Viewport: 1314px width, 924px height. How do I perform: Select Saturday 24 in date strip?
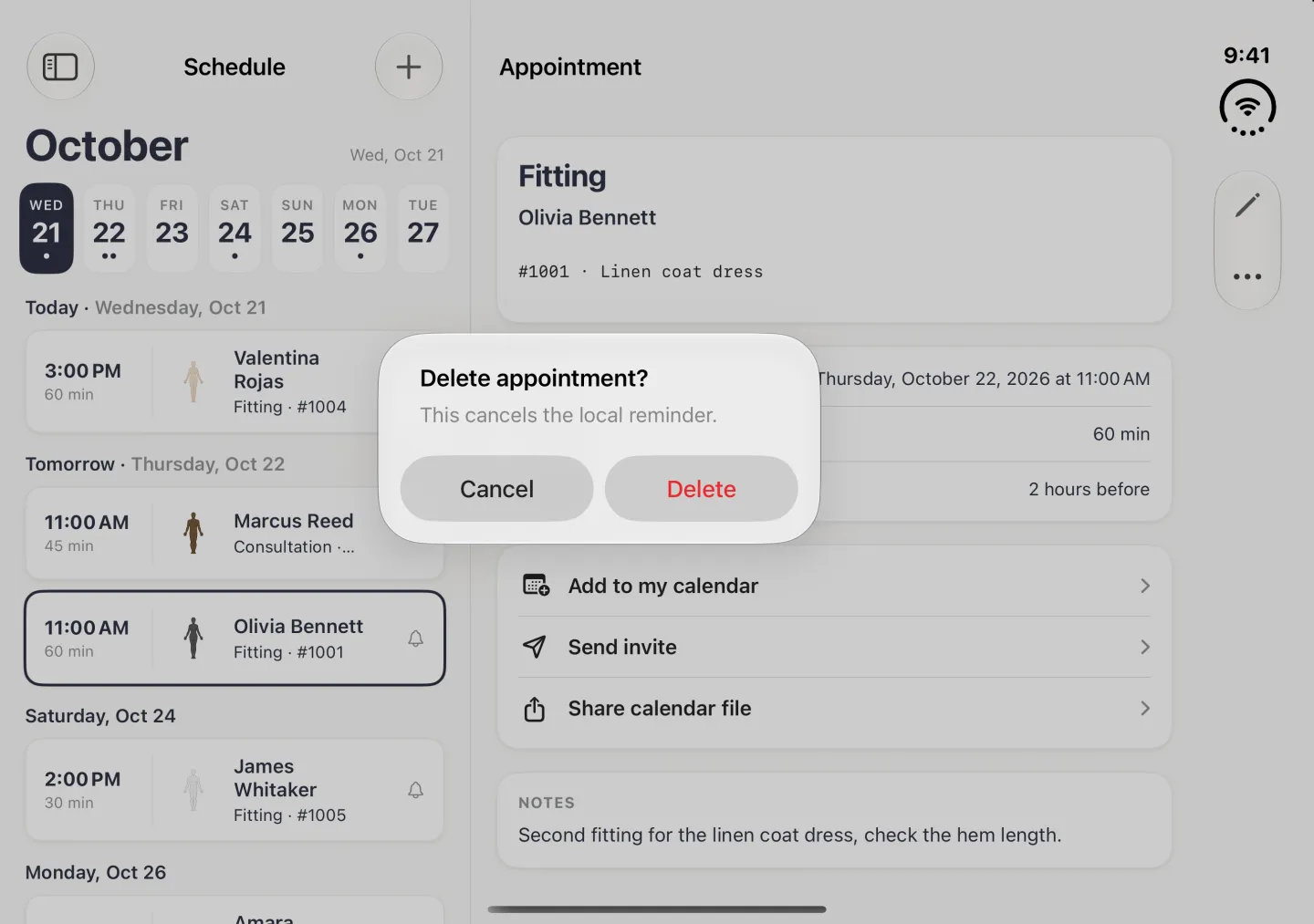pos(235,229)
